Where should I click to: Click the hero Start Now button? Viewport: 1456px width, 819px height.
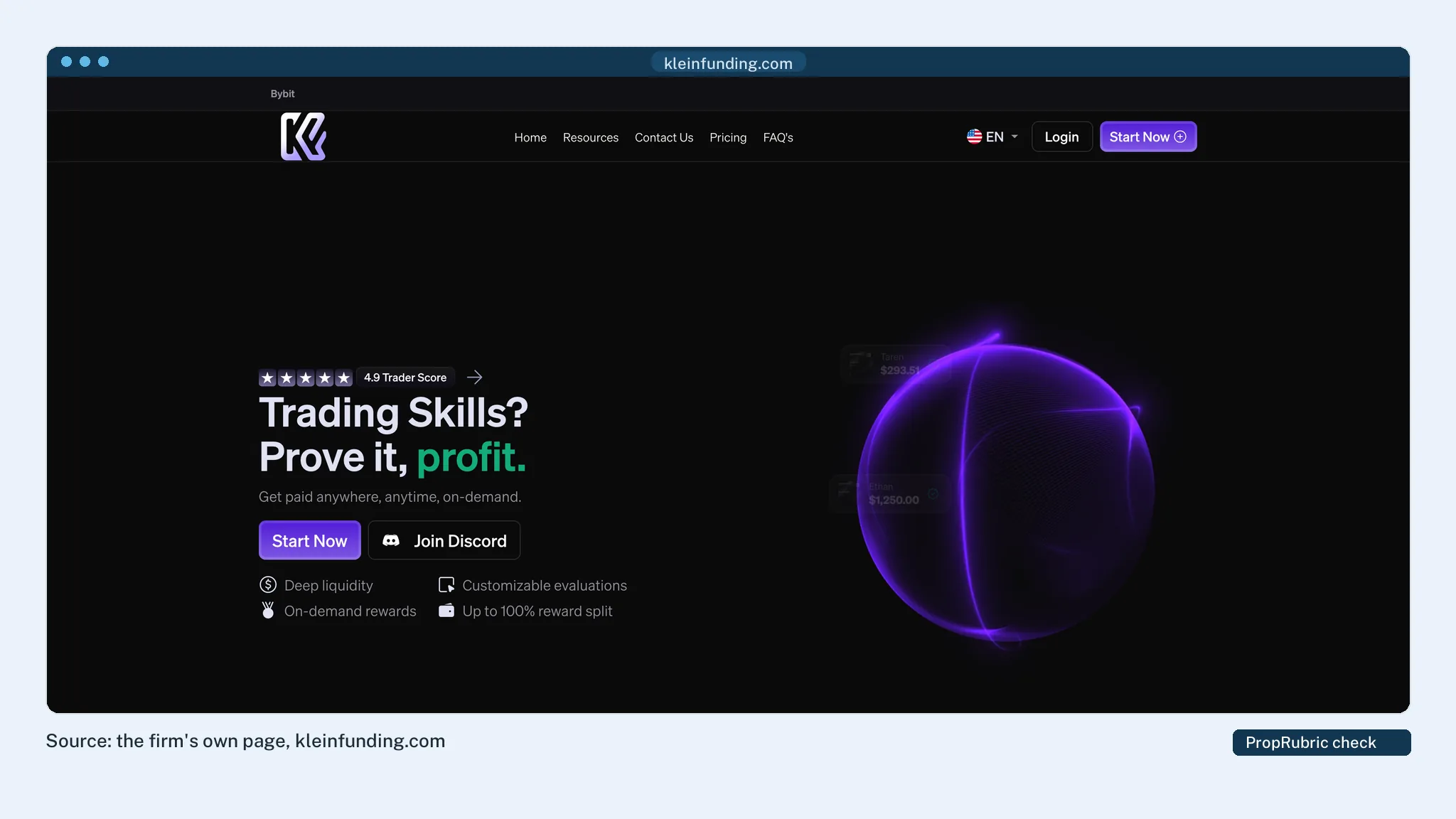pos(309,540)
